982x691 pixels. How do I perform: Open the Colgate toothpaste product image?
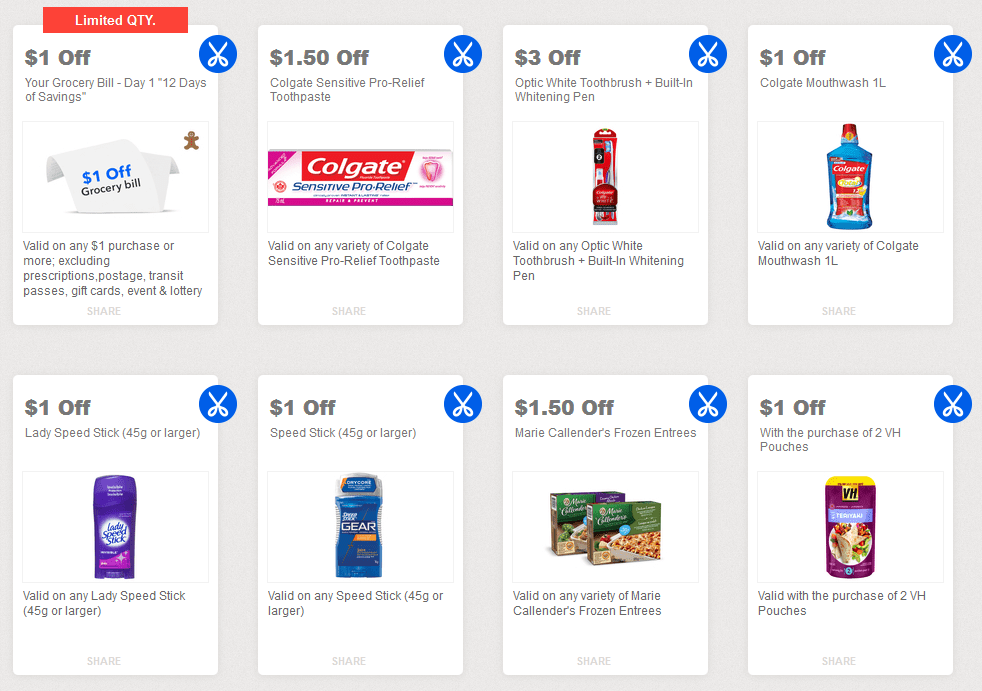tap(360, 177)
